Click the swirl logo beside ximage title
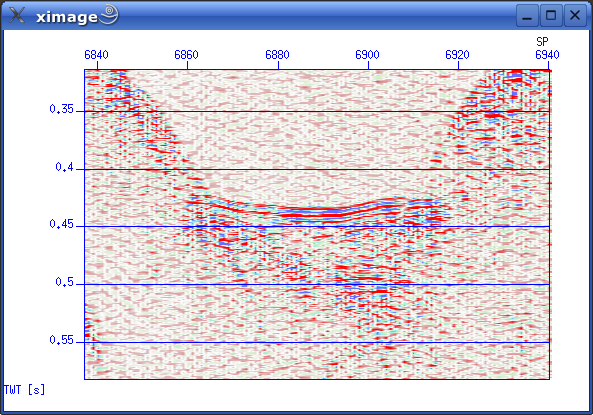 [x=109, y=14]
